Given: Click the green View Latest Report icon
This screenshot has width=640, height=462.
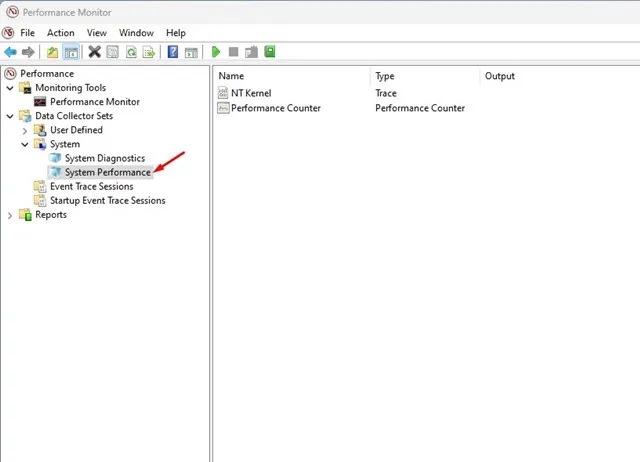Looking at the screenshot, I should pyautogui.click(x=270, y=51).
